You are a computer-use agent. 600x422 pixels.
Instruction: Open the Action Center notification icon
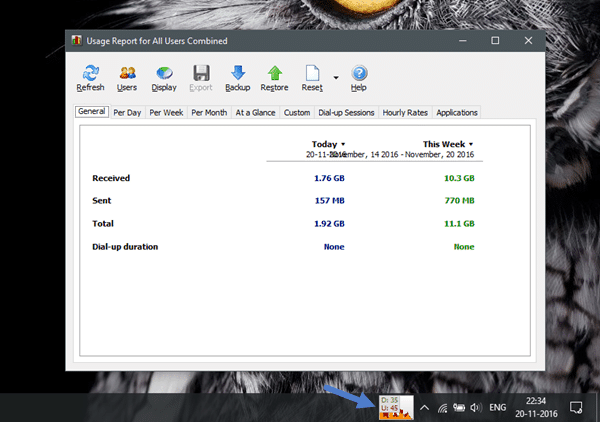[576, 407]
